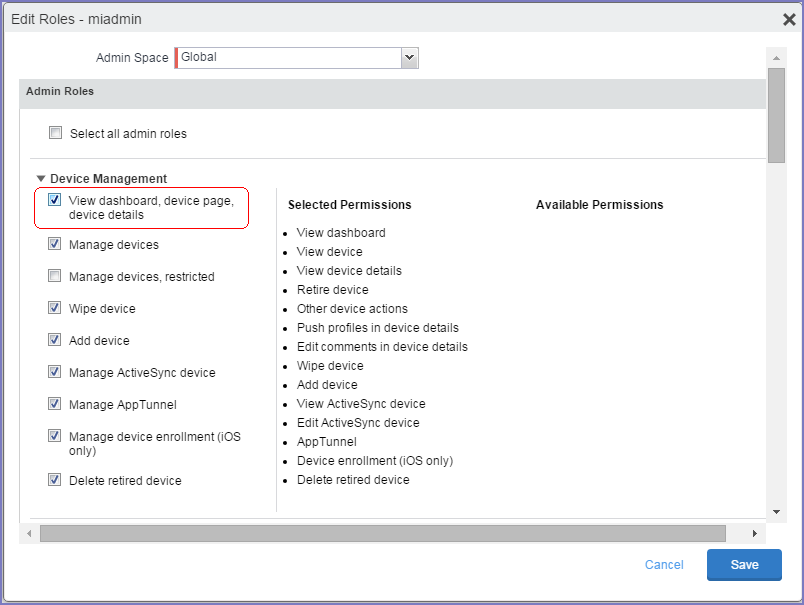
Task: Collapse the Device Management section triangle
Action: click(x=41, y=178)
